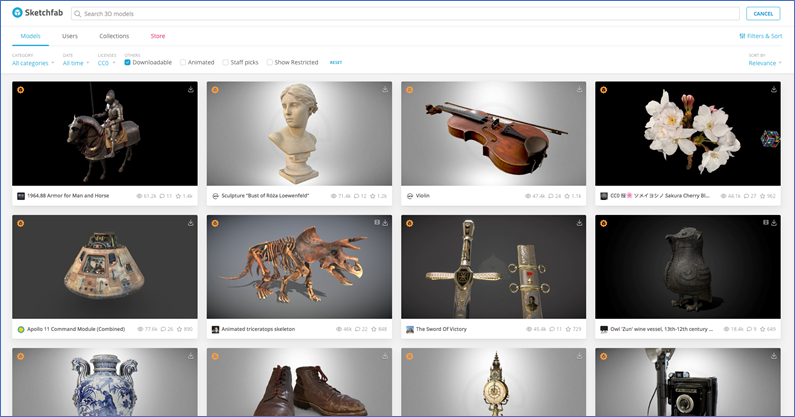Click download icon on Apollo 11 Command Module
The width and height of the screenshot is (795, 417).
(x=190, y=222)
